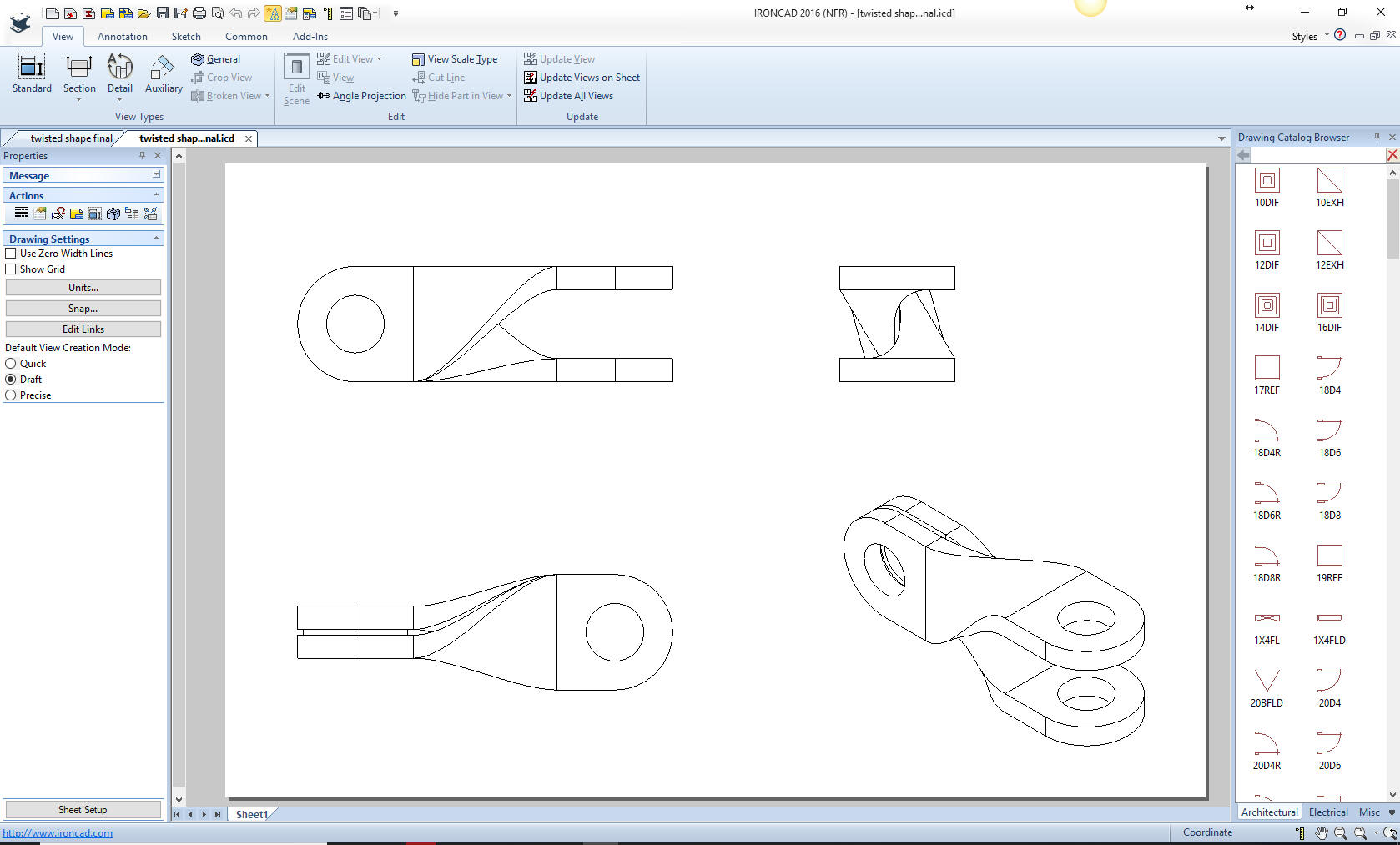Enable Use Zero Width Lines checkbox
Viewport: 1400px width, 845px height.
pyautogui.click(x=11, y=254)
